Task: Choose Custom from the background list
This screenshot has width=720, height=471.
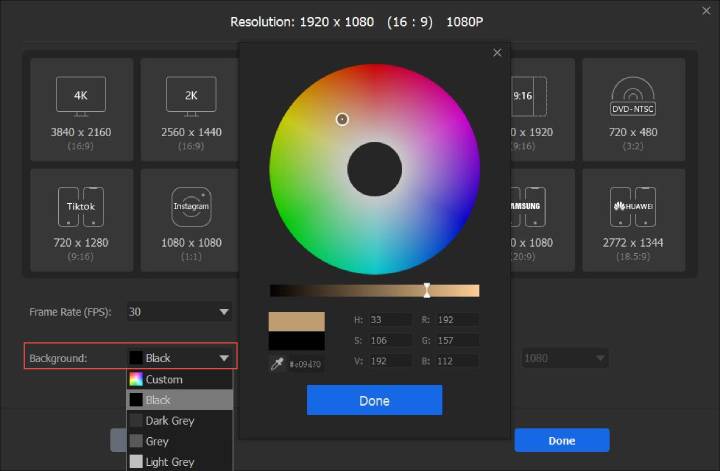Action: pyautogui.click(x=179, y=379)
